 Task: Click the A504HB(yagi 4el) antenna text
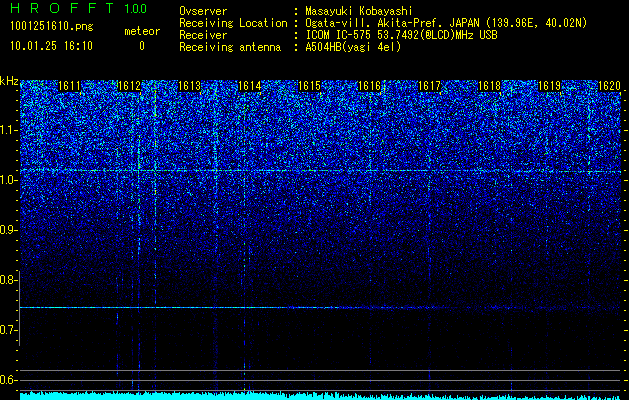(353, 47)
